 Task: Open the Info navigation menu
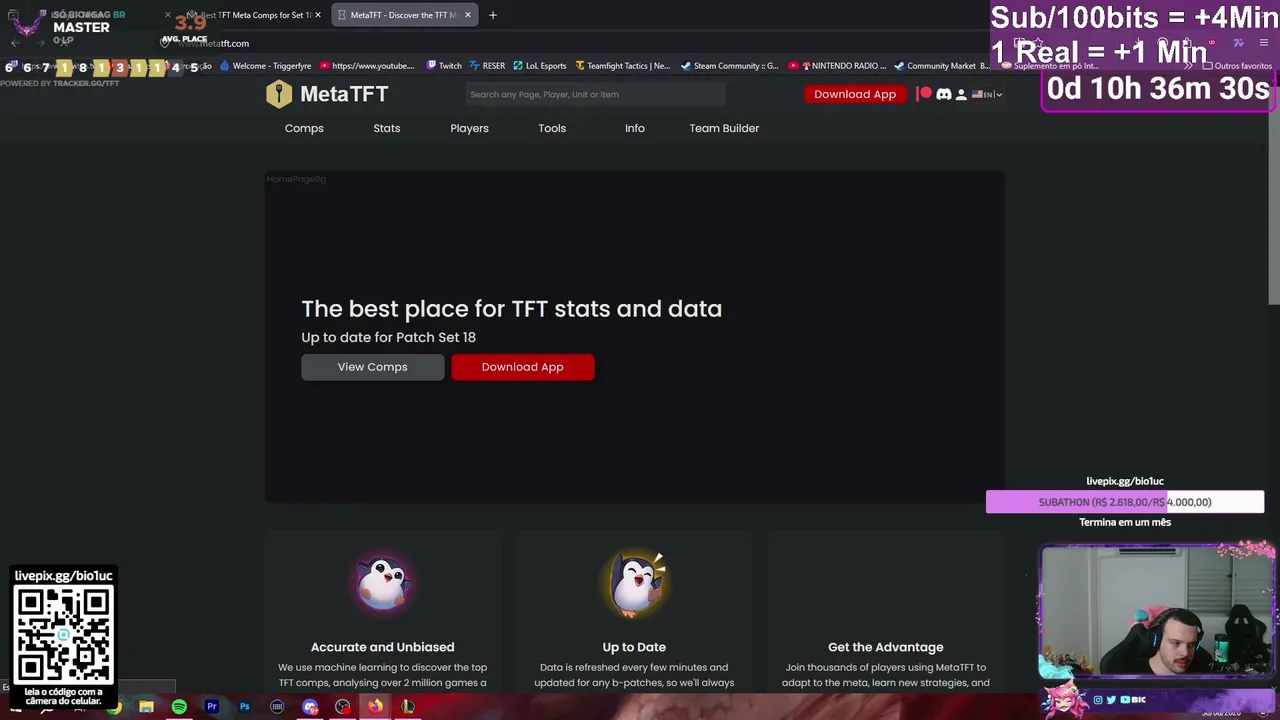point(635,128)
